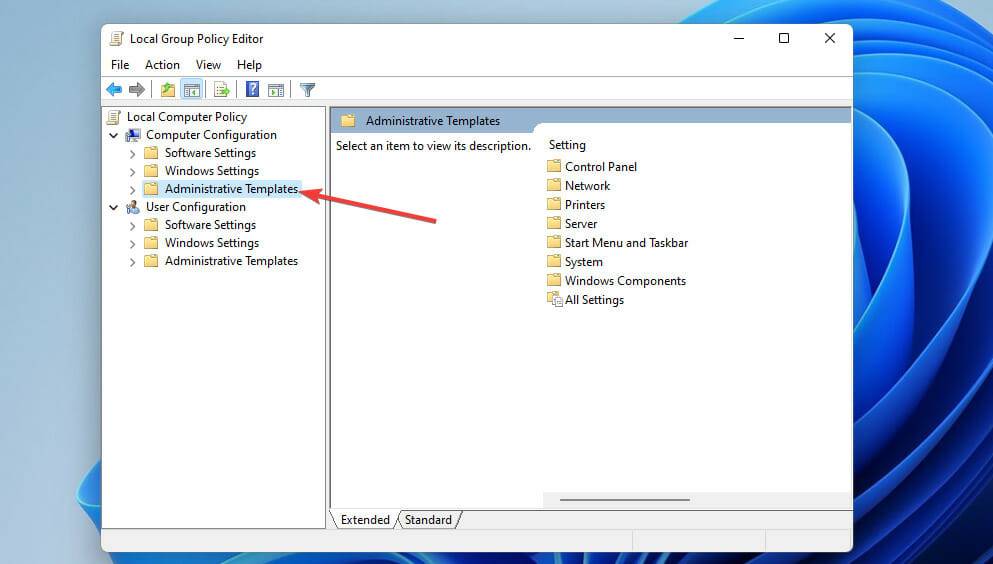Toggle the Show/Hide Console Tree icon
Image resolution: width=993 pixels, height=564 pixels.
[x=192, y=90]
